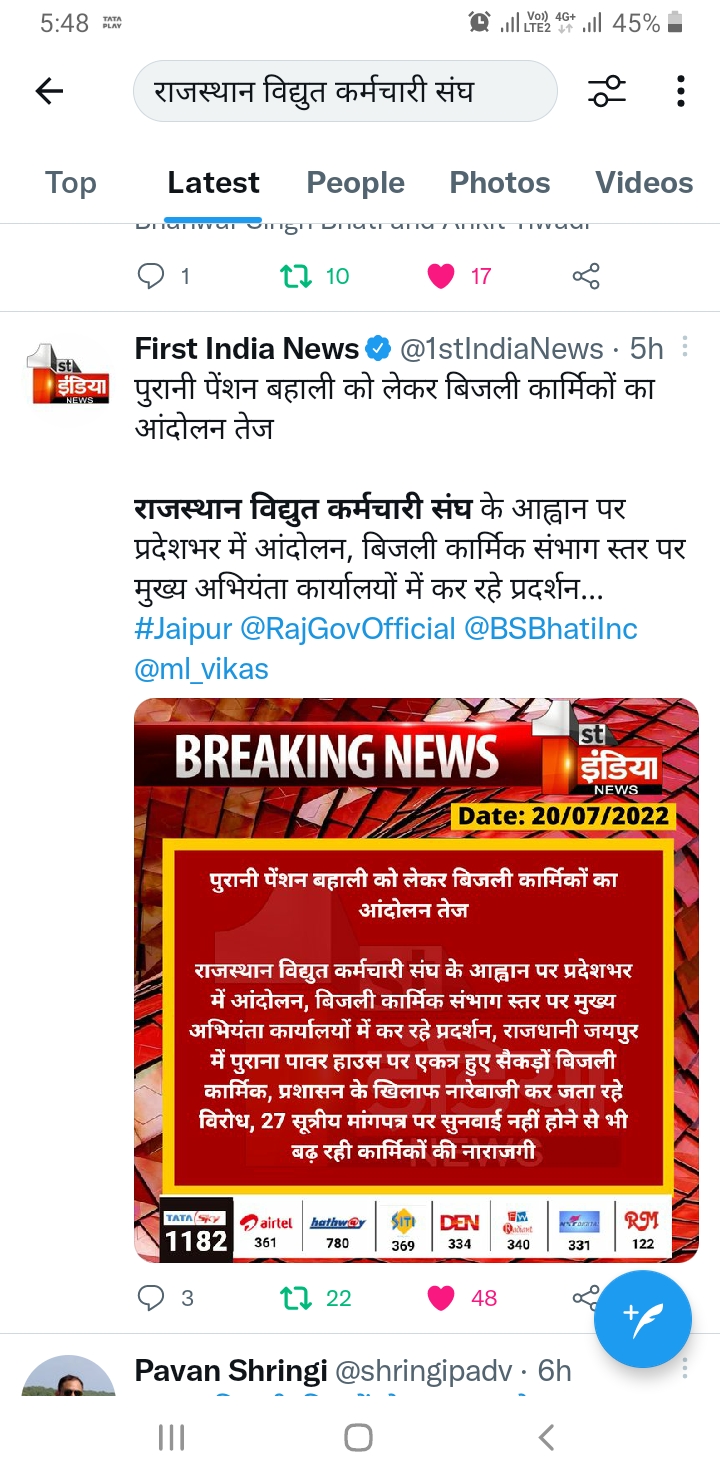Open the Photos tab
The image size is (720, 1480).
tap(499, 183)
